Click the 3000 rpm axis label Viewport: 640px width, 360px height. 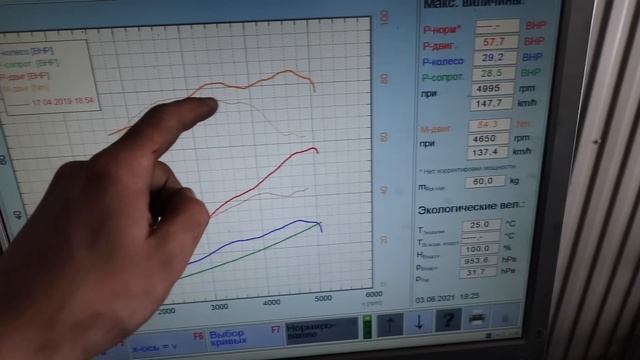tap(219, 307)
